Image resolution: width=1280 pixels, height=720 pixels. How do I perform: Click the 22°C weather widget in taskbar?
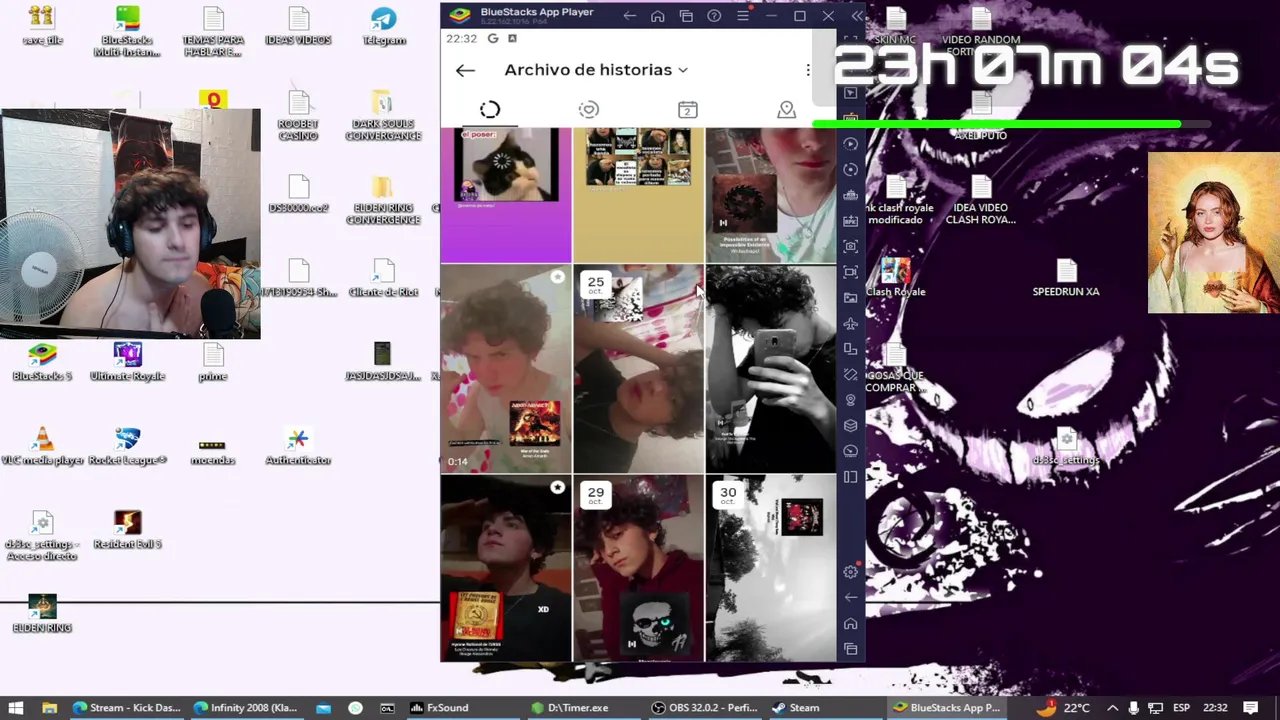click(x=1064, y=708)
